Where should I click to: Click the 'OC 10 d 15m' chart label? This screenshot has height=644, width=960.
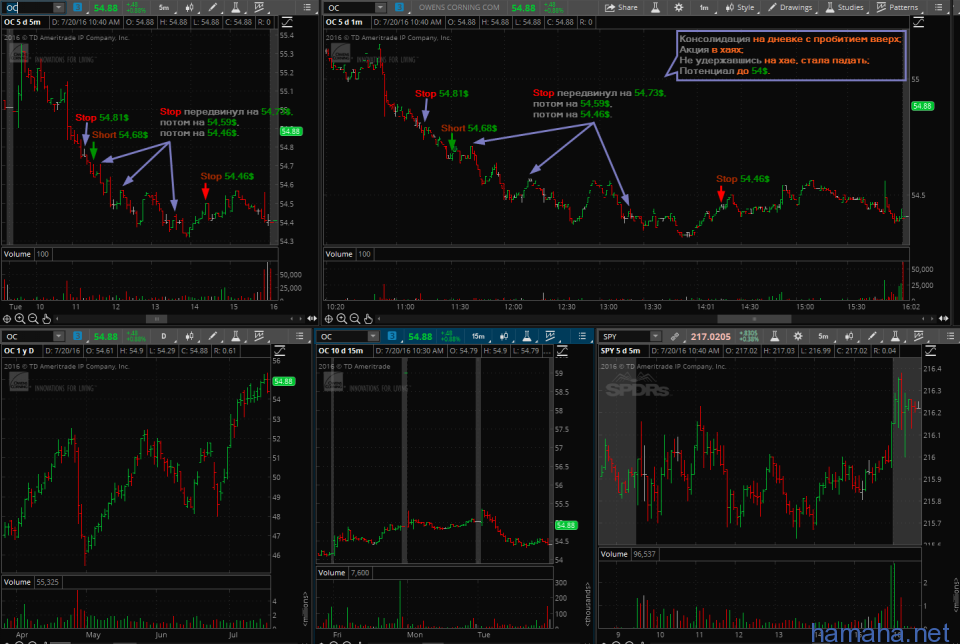341,351
